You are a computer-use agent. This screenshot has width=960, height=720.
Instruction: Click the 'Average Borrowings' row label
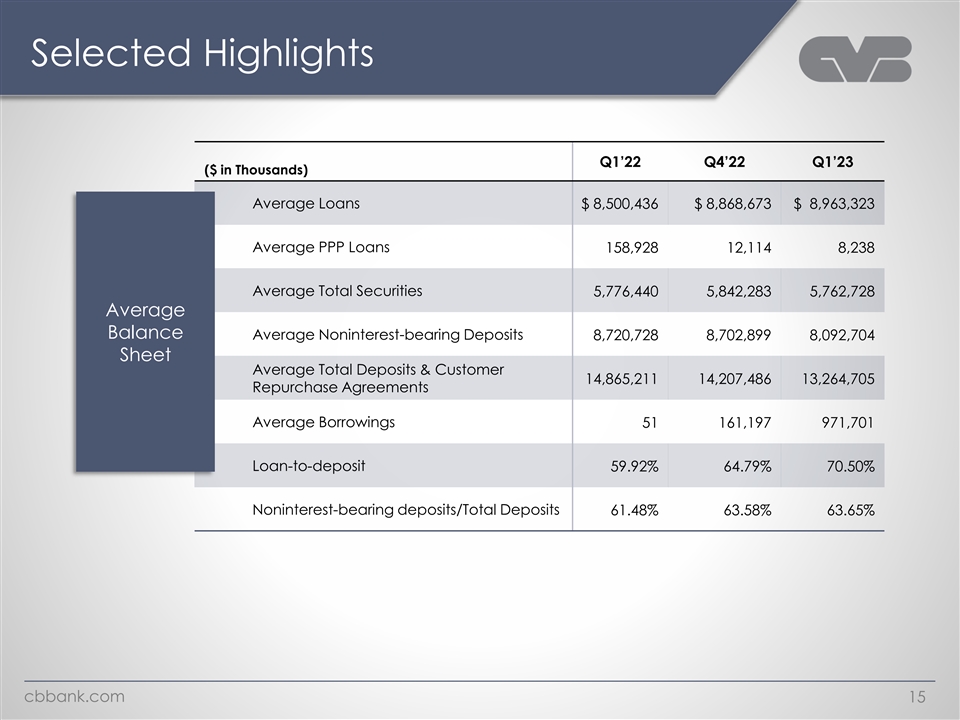coord(323,422)
